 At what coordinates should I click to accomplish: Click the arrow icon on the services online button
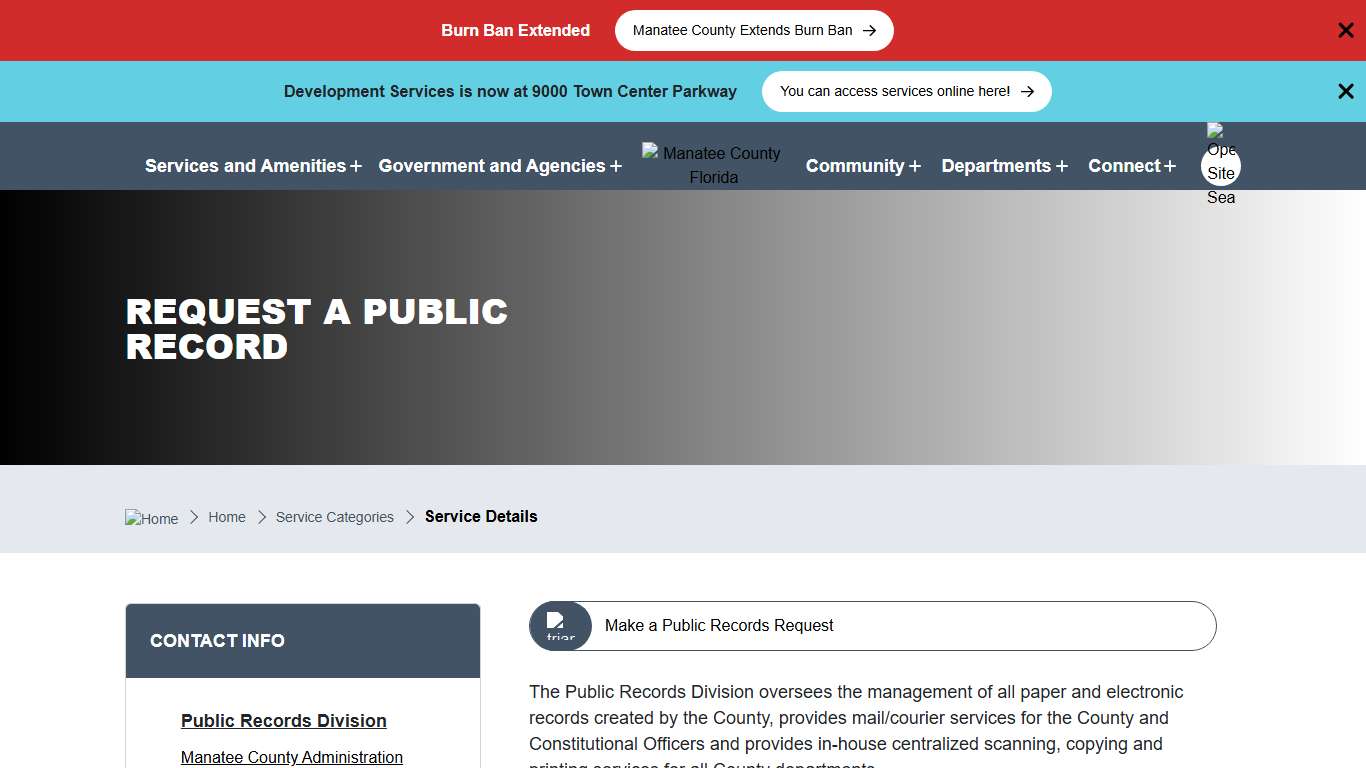1027,91
